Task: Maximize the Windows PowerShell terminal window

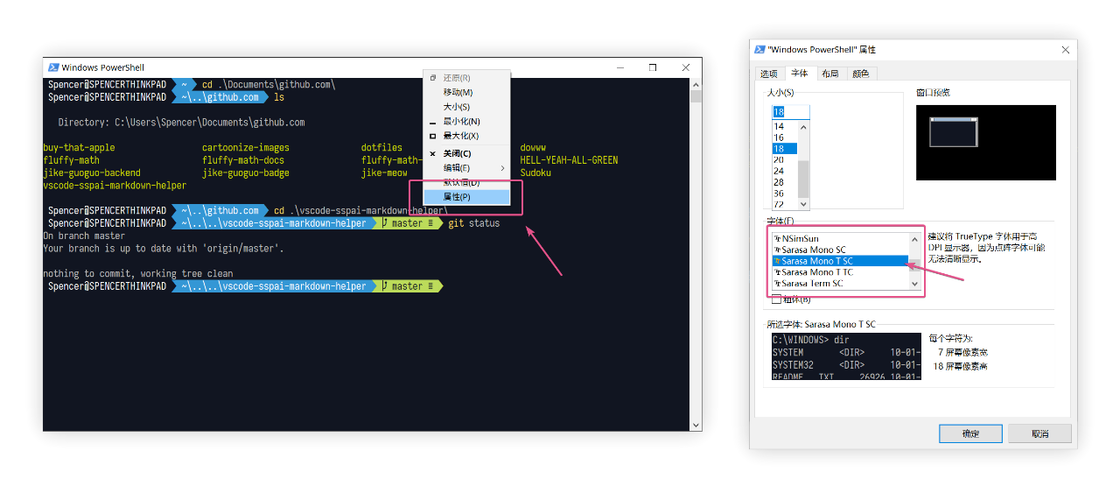Action: (652, 67)
